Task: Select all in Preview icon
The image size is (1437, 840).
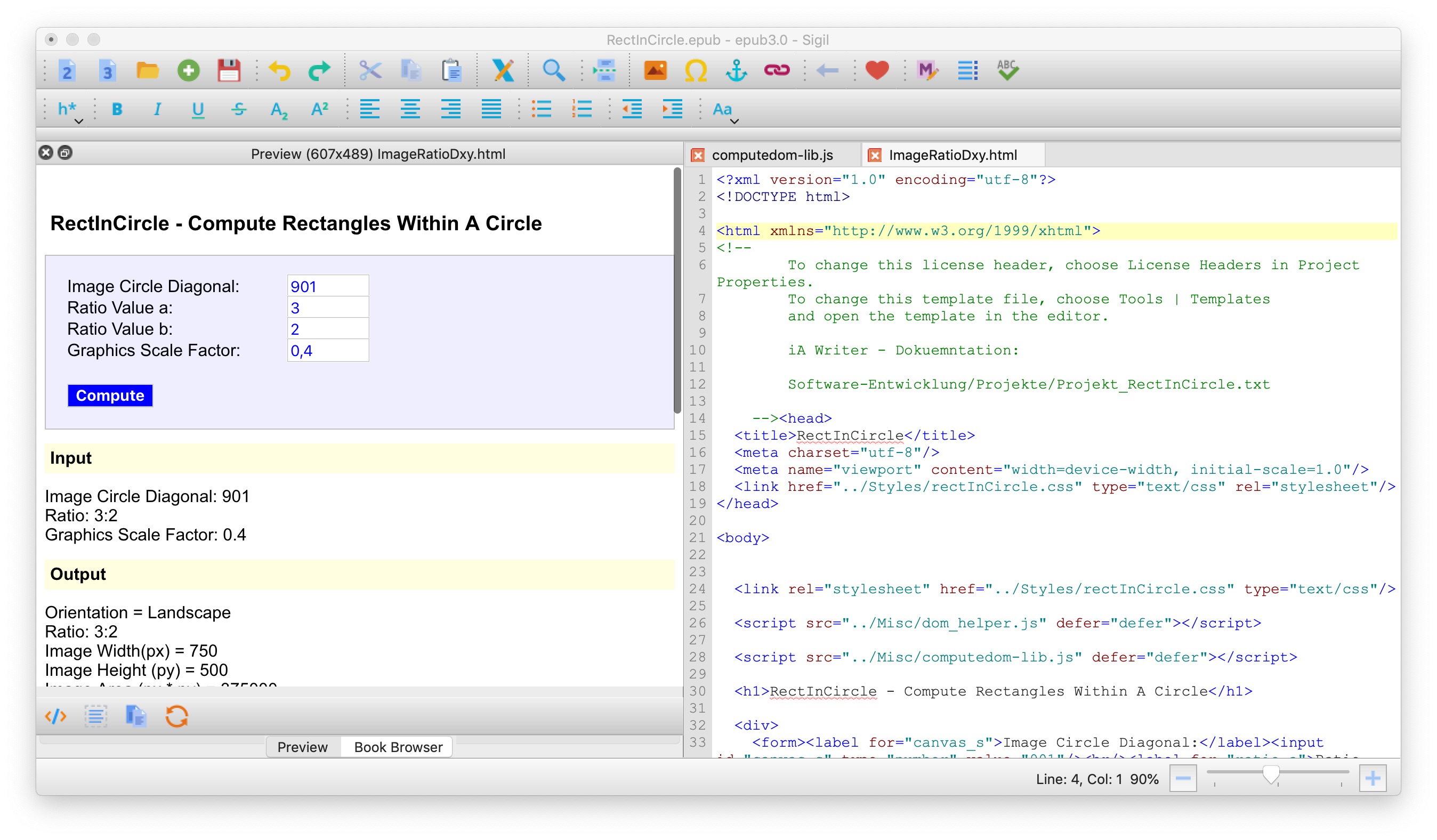Action: coord(96,716)
